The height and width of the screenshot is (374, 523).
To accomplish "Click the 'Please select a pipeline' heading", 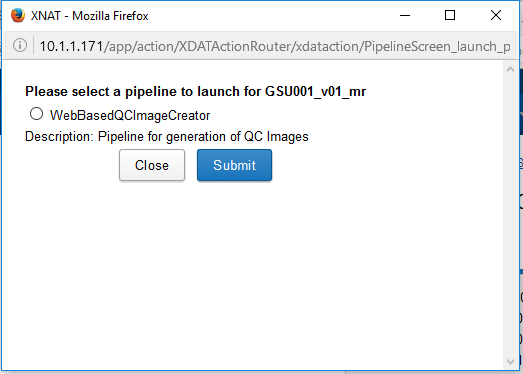I will 195,91.
